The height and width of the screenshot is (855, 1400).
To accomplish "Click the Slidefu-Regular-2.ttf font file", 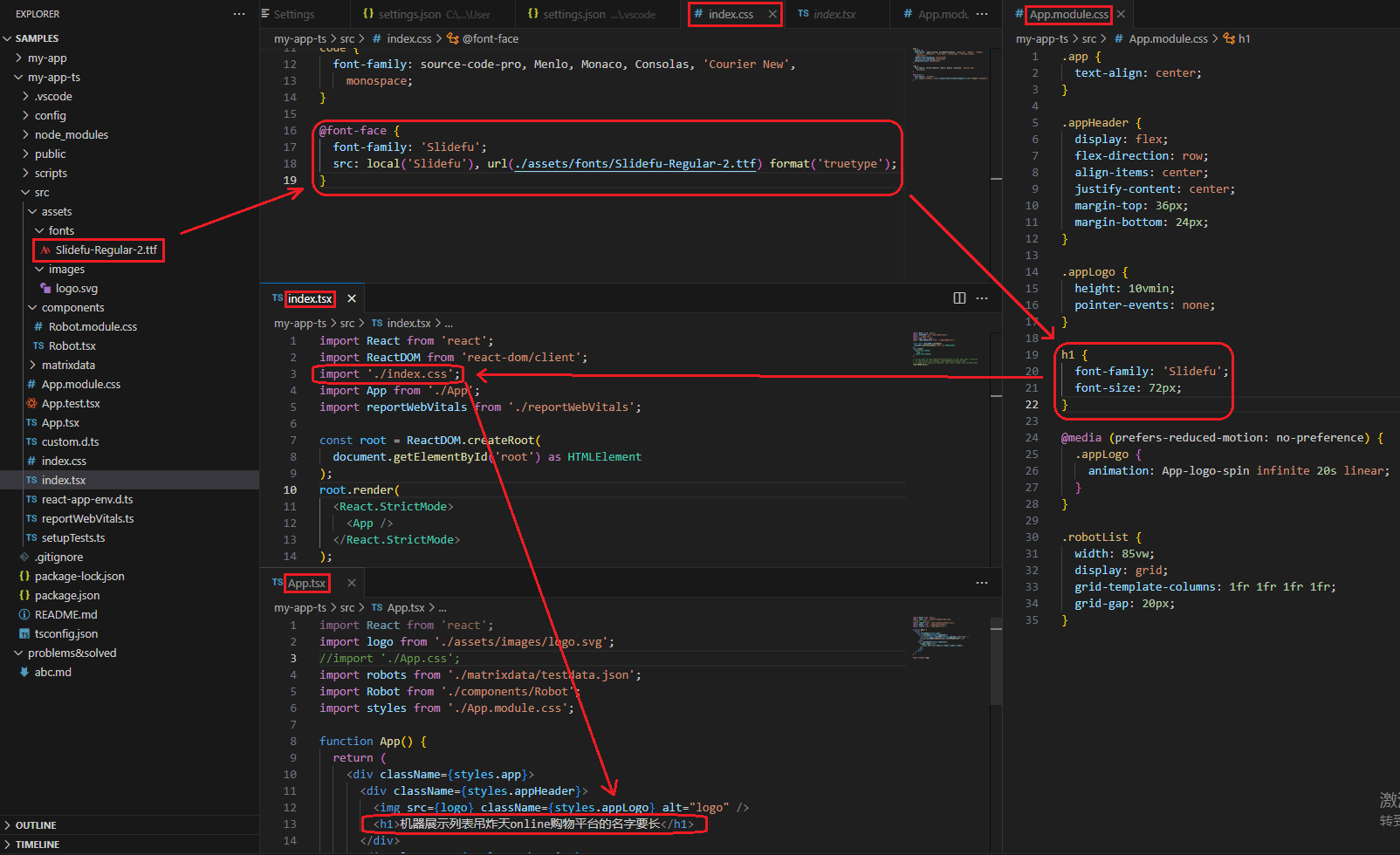I will (x=106, y=250).
